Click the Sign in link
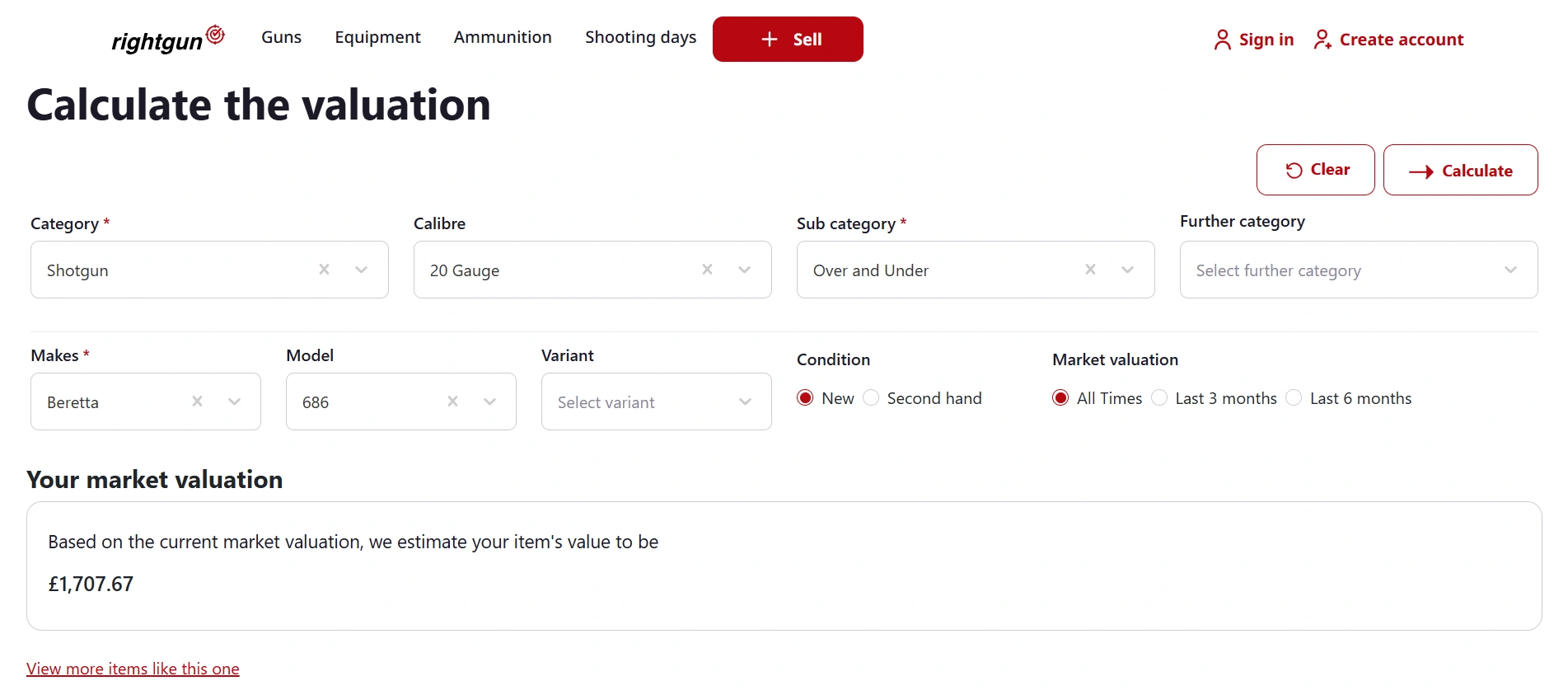 pyautogui.click(x=1253, y=40)
